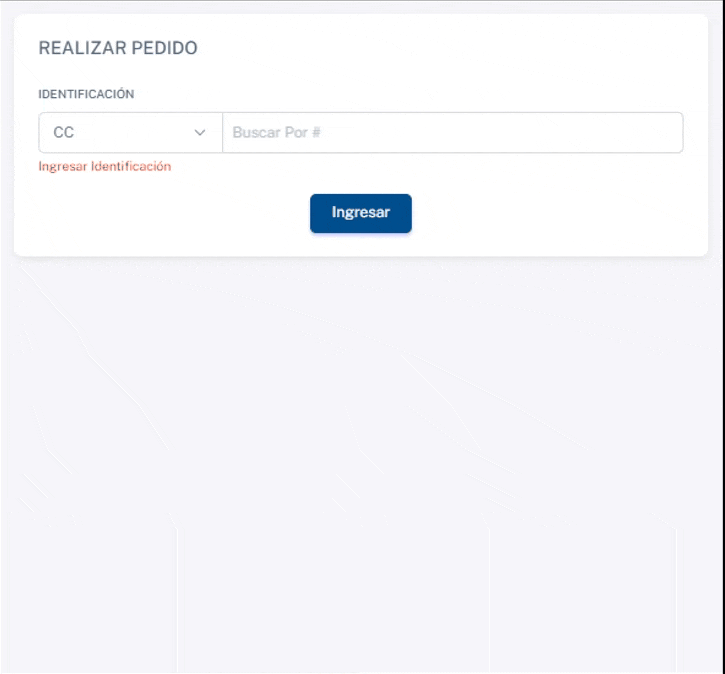Click the down arrow next to CC
Screen dimensions: 725x674
(200, 132)
